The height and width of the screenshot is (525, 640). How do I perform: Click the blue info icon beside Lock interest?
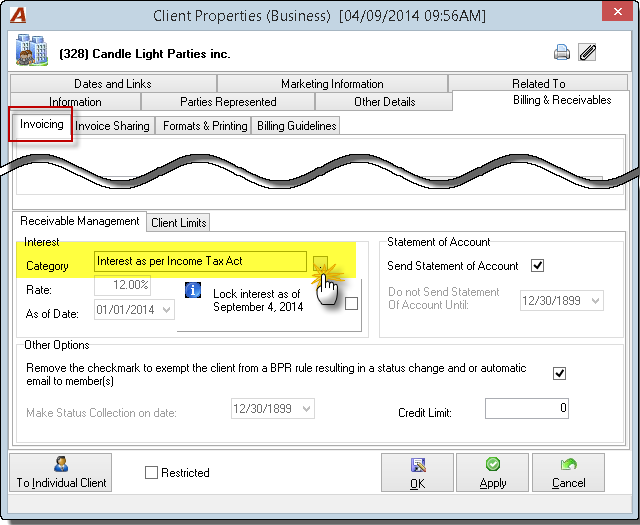[x=193, y=290]
